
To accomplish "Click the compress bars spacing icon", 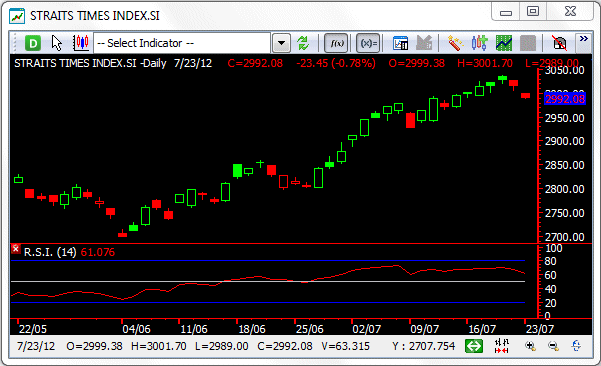I will 501,346.
